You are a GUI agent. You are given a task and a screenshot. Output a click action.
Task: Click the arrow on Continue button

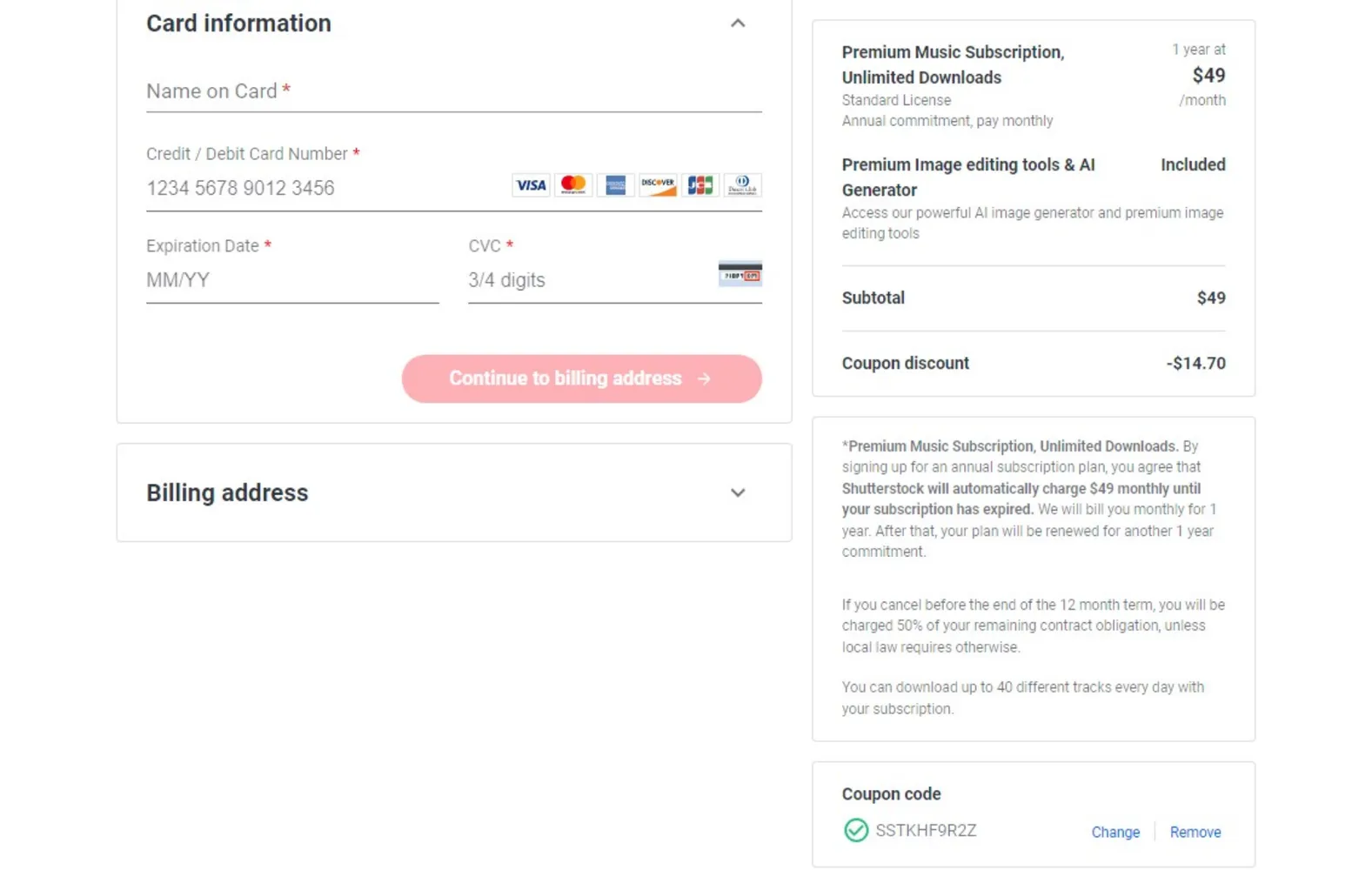click(704, 379)
